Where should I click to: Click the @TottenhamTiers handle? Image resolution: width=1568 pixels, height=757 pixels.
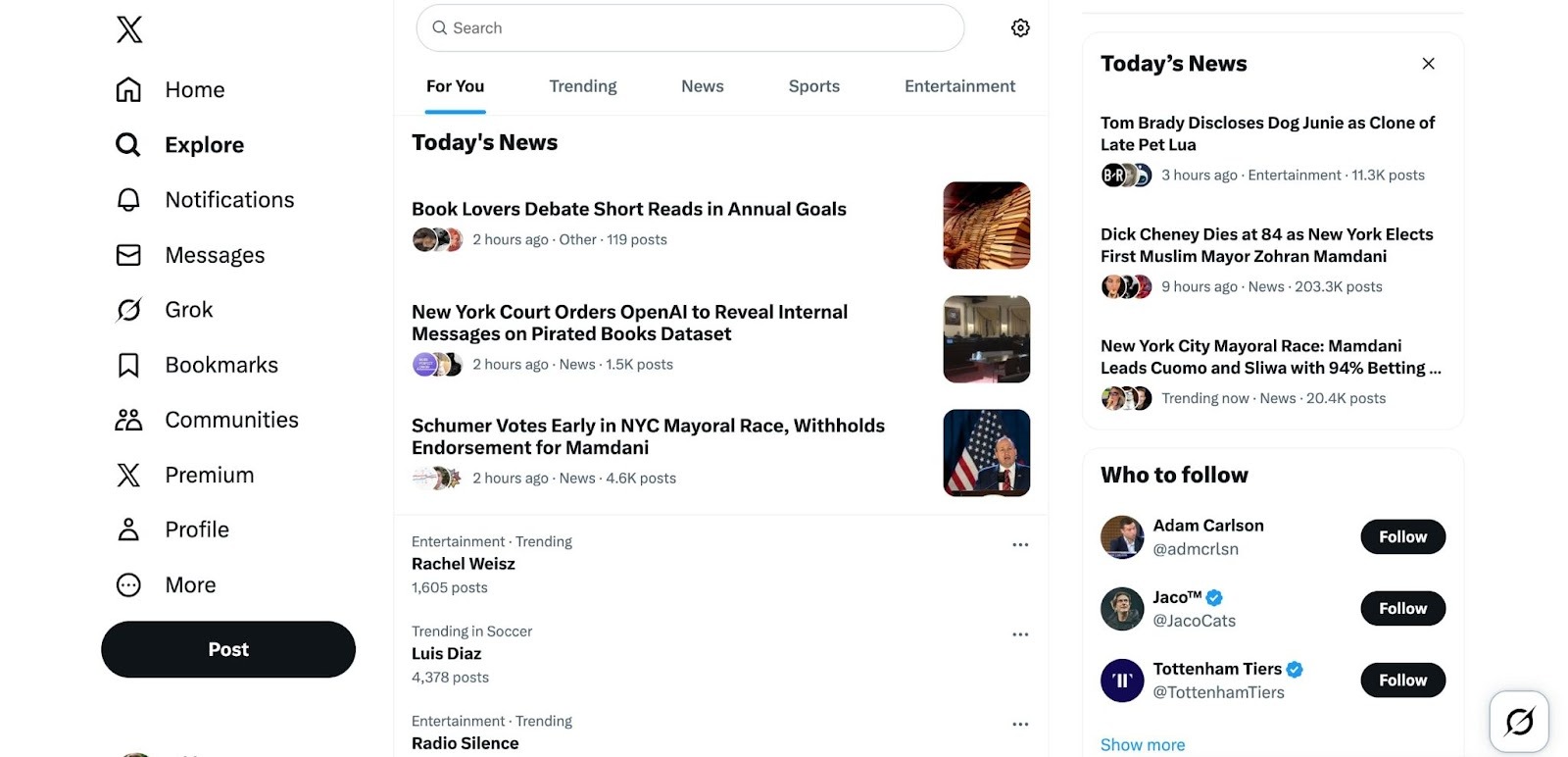pos(1219,692)
